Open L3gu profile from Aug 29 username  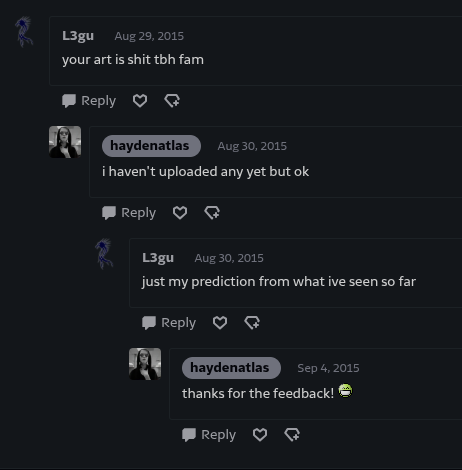pos(78,36)
